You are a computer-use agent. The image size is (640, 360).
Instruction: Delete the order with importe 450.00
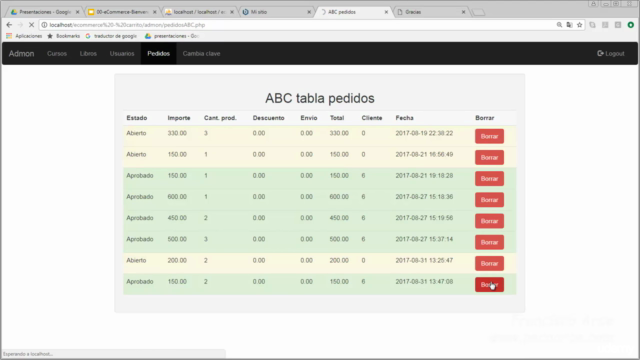pyautogui.click(x=489, y=221)
